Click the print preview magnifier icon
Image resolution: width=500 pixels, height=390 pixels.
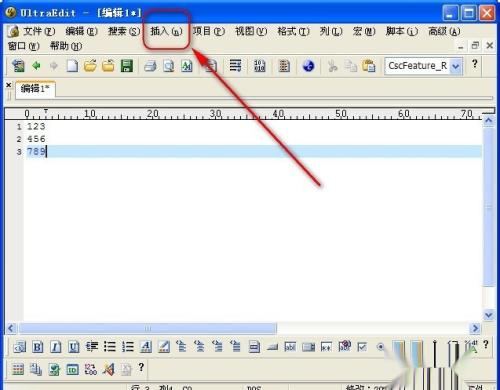tap(169, 66)
